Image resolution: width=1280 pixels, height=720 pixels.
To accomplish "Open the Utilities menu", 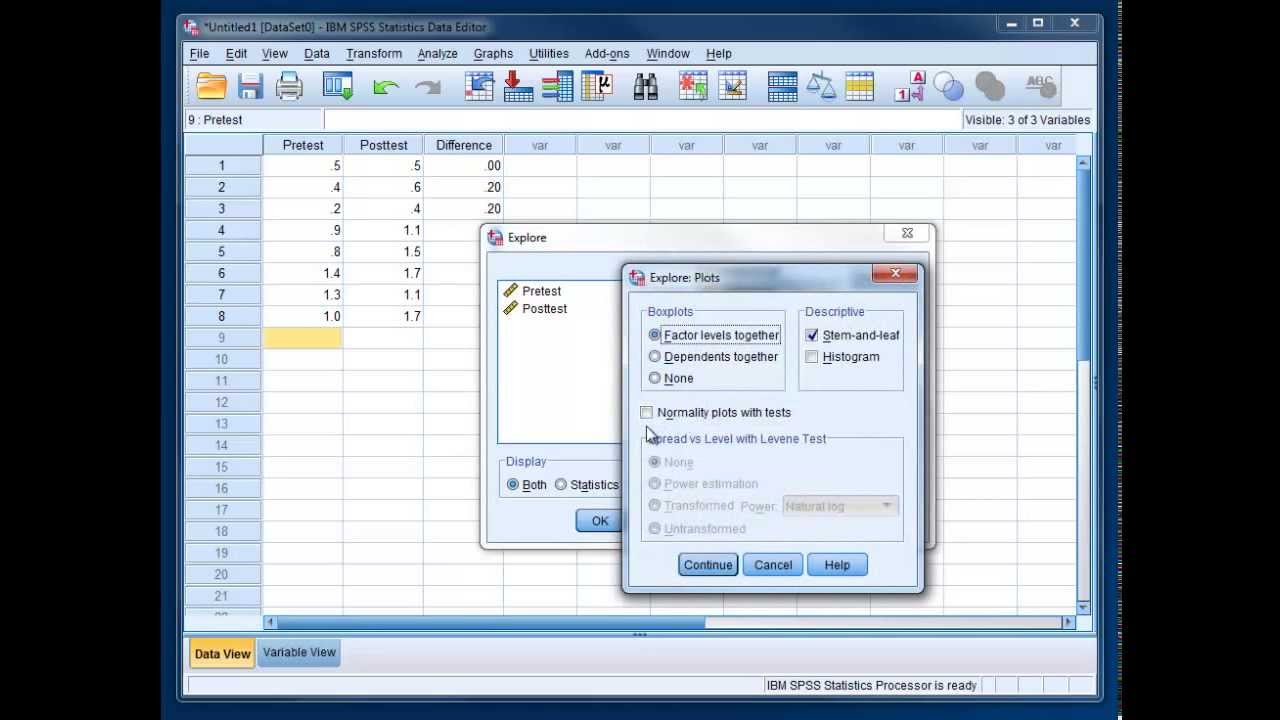I will click(x=548, y=53).
